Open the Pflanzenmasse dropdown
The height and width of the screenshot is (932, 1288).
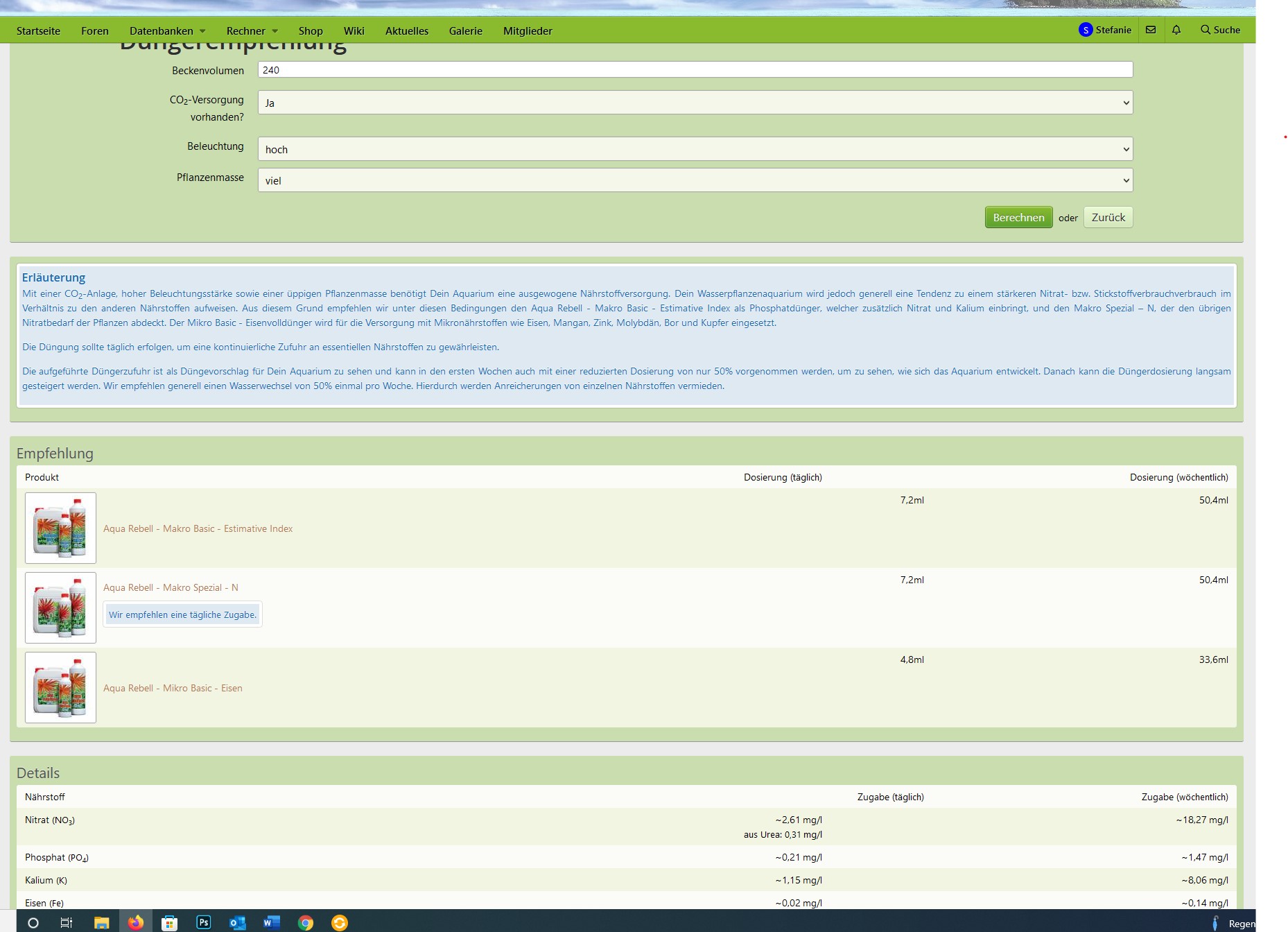pyautogui.click(x=695, y=180)
